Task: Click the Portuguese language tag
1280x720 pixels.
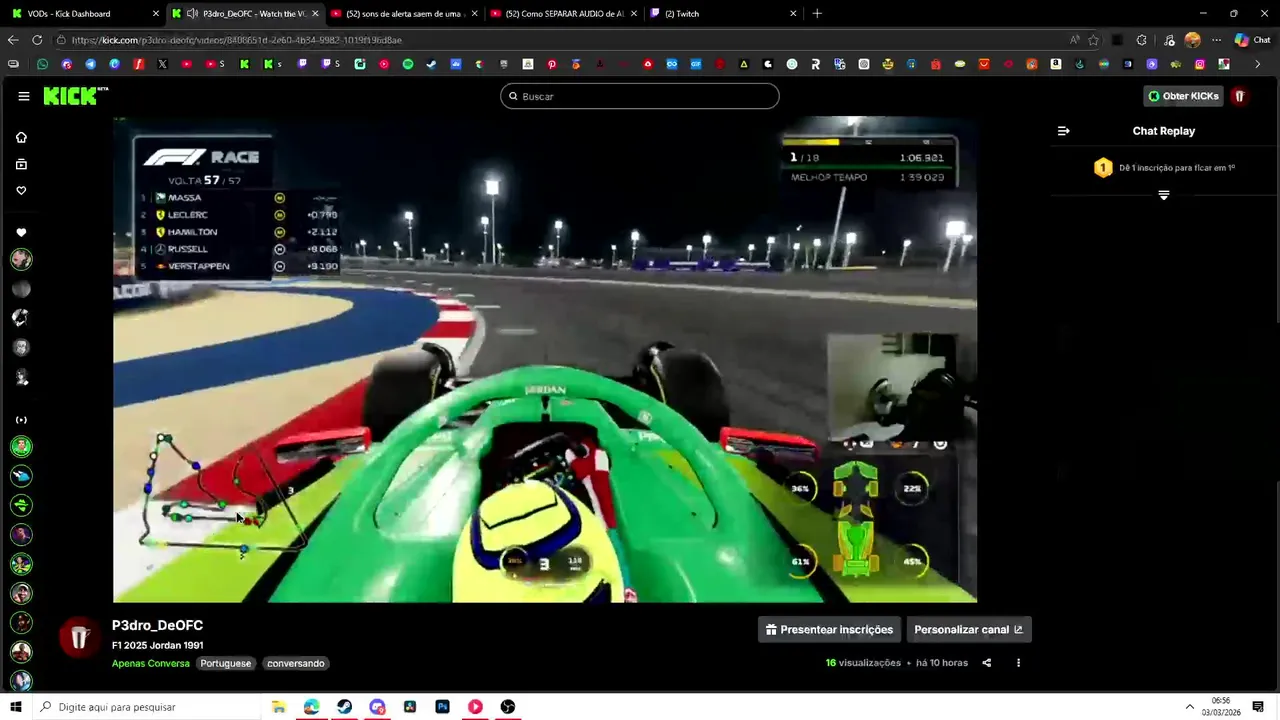Action: coord(226,663)
